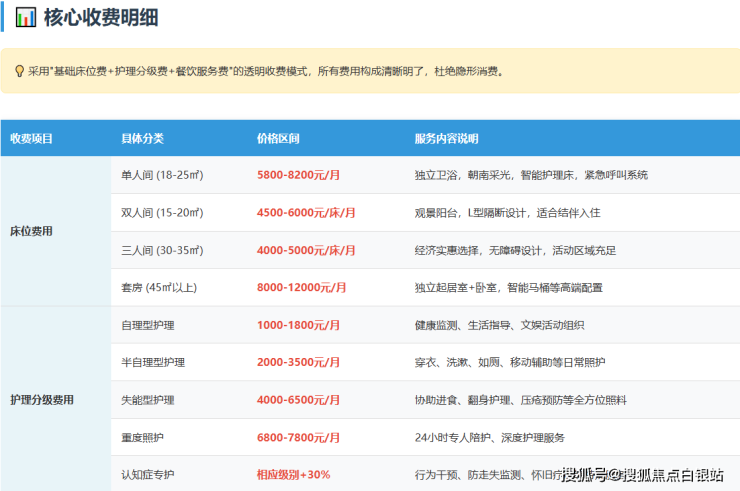The height and width of the screenshot is (491, 740).
Task: Click the 自理型护理 row label
Action: [147, 325]
